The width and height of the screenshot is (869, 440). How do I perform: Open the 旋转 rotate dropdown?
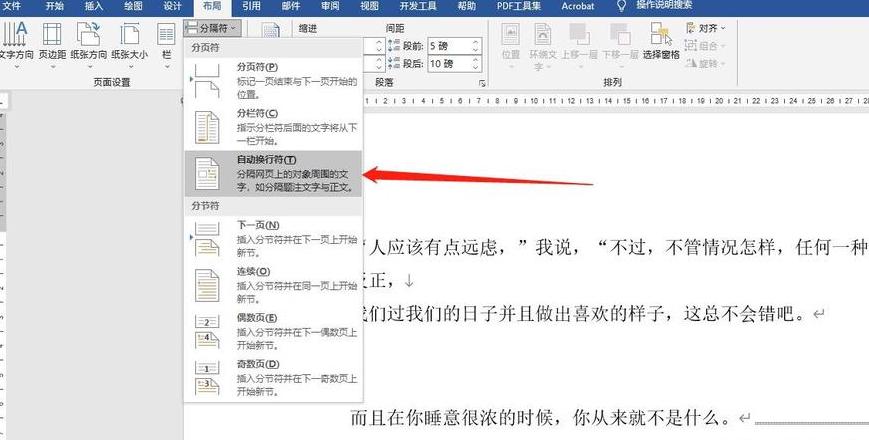tap(705, 63)
